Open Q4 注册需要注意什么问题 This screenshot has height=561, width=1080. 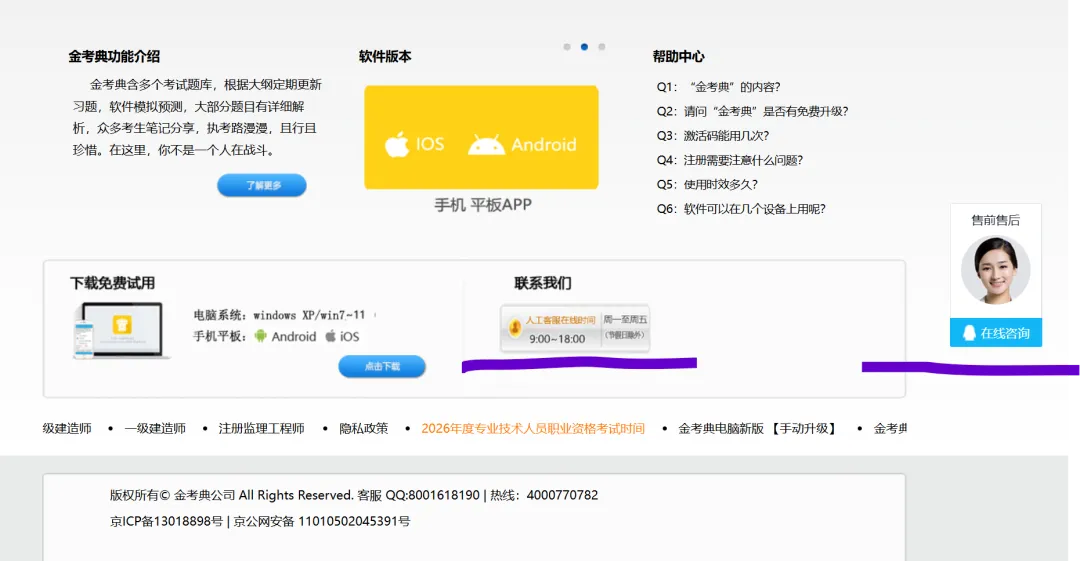point(729,160)
